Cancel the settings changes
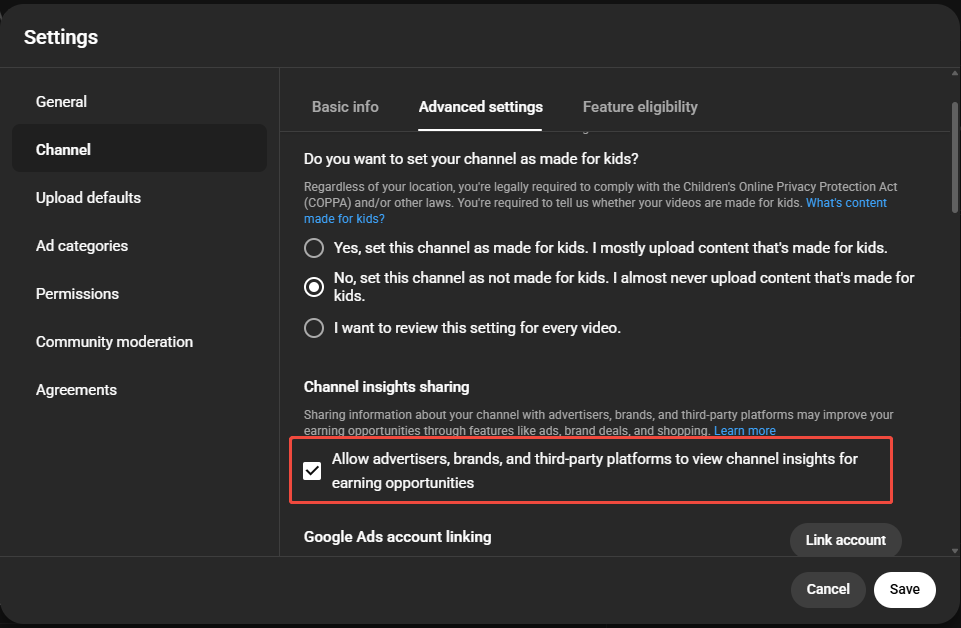Viewport: 961px width, 628px height. point(828,589)
